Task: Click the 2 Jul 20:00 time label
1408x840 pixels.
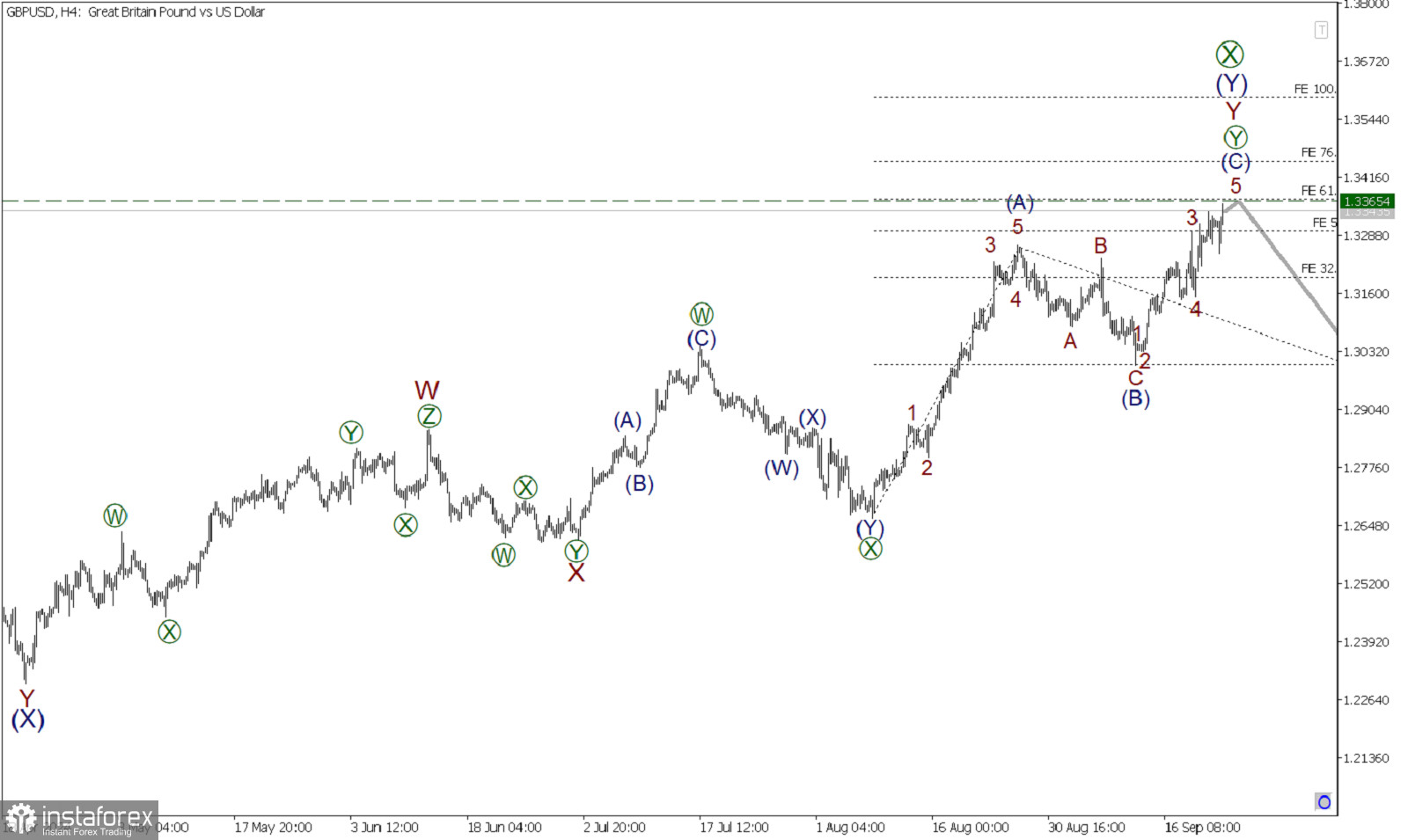Action: (614, 828)
